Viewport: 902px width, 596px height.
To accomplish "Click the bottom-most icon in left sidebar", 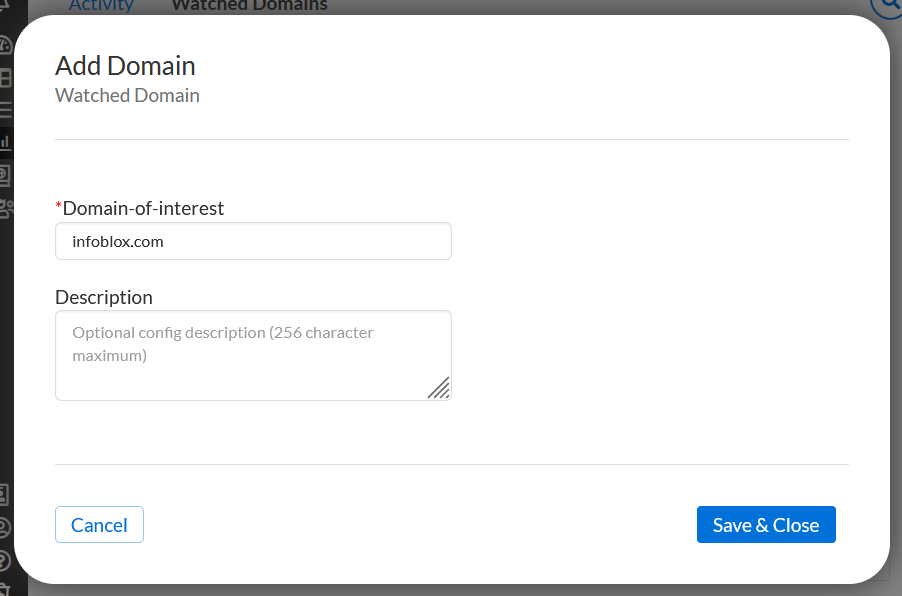I will coord(5,589).
